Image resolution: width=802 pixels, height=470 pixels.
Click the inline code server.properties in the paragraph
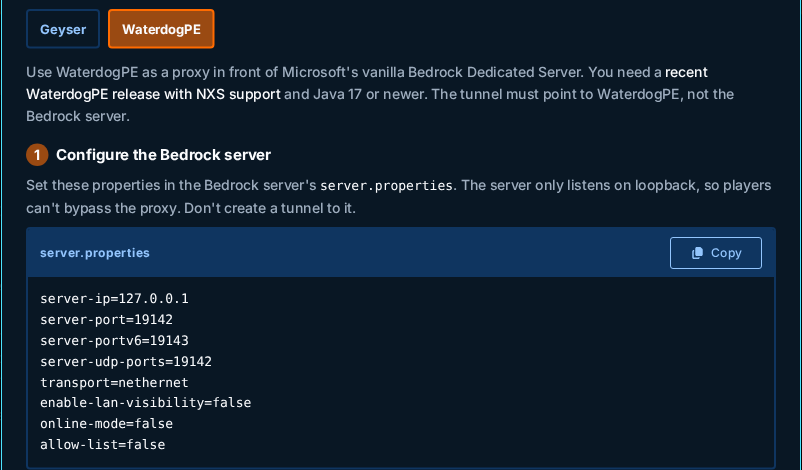coord(386,186)
